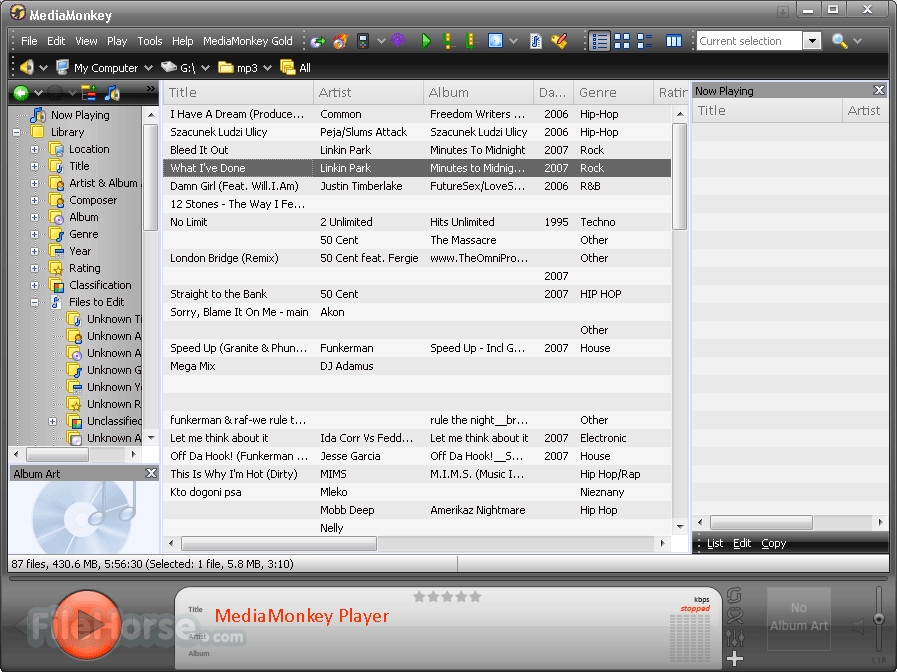Open the G:\ drive breadcrumb dropdown arrow
897x672 pixels.
tap(205, 68)
